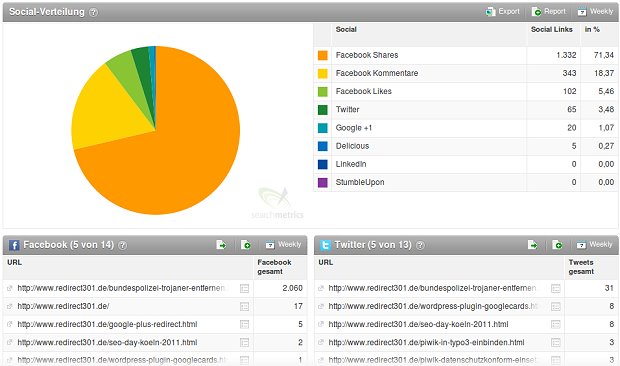Click Export in Social-Verteilung header
The width and height of the screenshot is (620, 366).
click(x=503, y=12)
